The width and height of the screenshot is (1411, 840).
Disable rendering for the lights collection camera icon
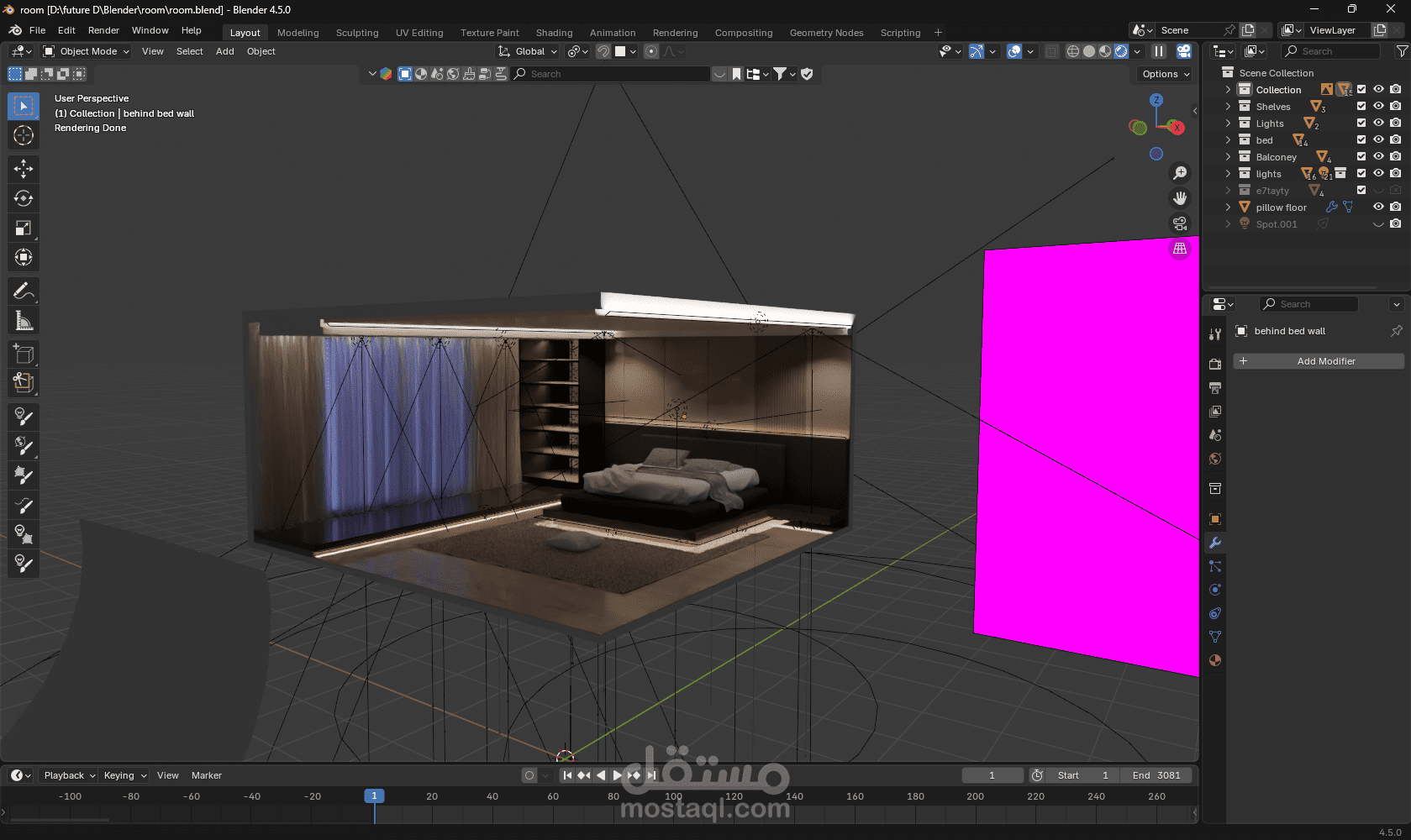[x=1395, y=174]
